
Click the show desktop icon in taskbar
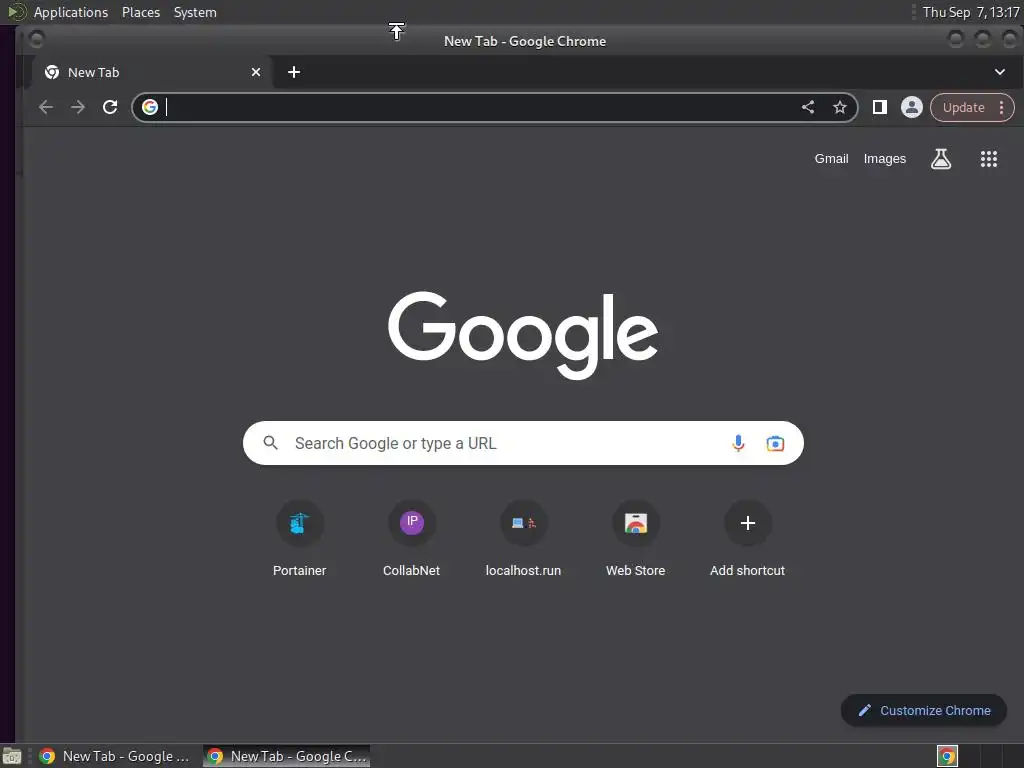12,756
